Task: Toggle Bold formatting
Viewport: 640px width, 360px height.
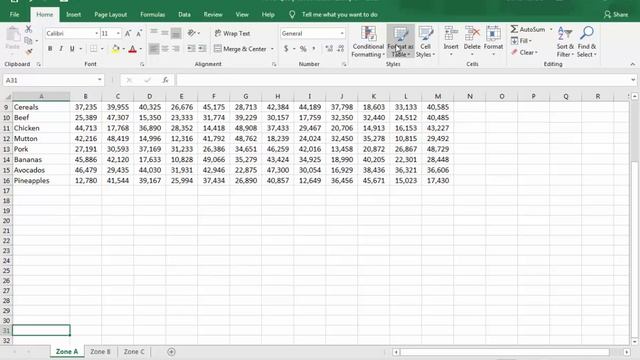Action: pos(50,49)
